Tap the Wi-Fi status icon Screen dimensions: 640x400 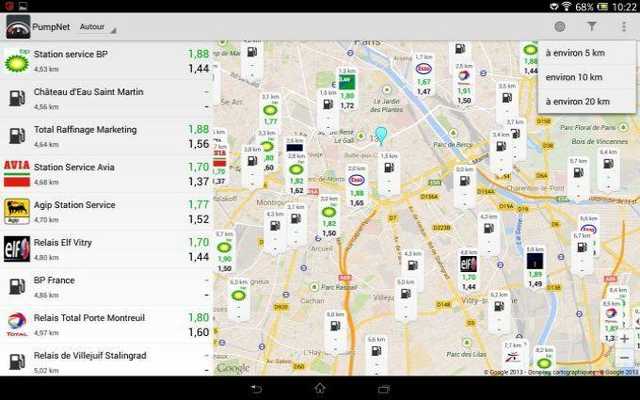(x=566, y=6)
